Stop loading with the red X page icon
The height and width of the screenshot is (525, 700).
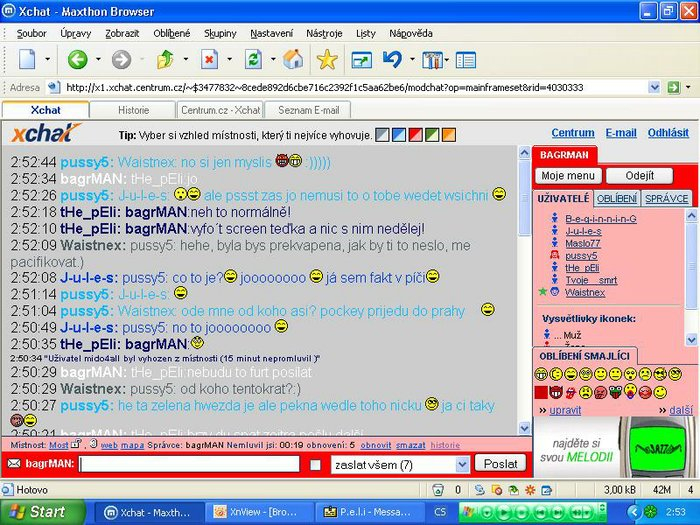(209, 59)
